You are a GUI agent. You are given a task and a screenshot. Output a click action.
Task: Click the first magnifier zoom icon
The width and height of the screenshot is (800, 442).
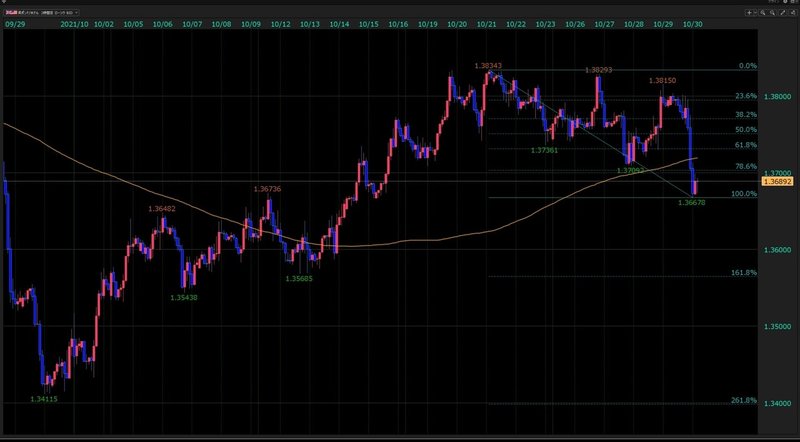point(763,13)
